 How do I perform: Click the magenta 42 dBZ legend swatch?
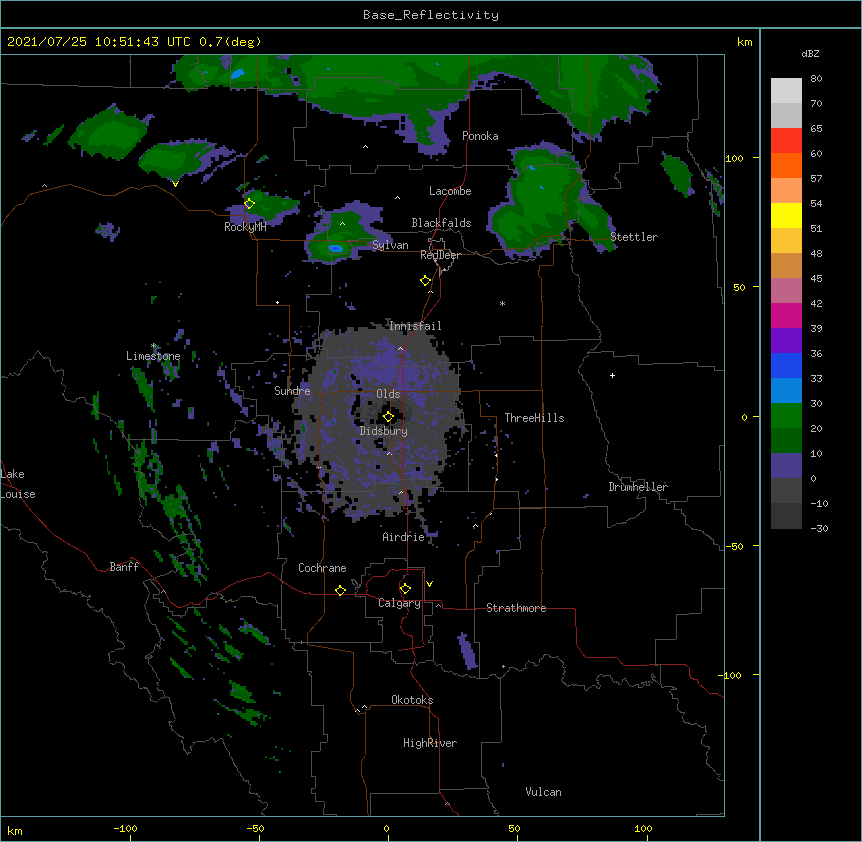(x=786, y=315)
